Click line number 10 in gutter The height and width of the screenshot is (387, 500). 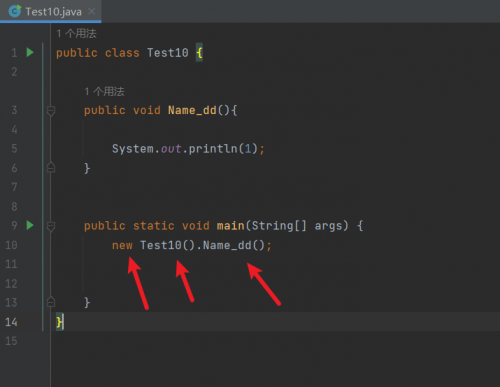coord(11,245)
